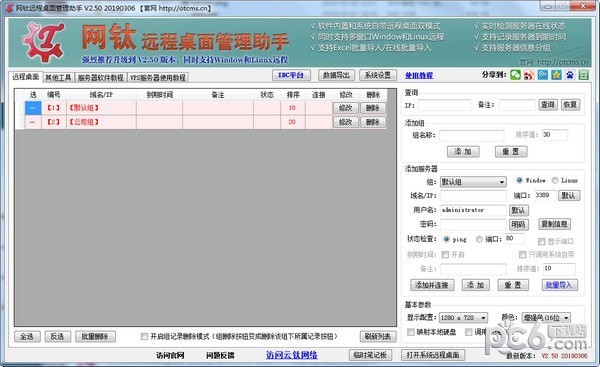Click the 反选 invert selection button
The image size is (600, 367).
pyautogui.click(x=57, y=337)
